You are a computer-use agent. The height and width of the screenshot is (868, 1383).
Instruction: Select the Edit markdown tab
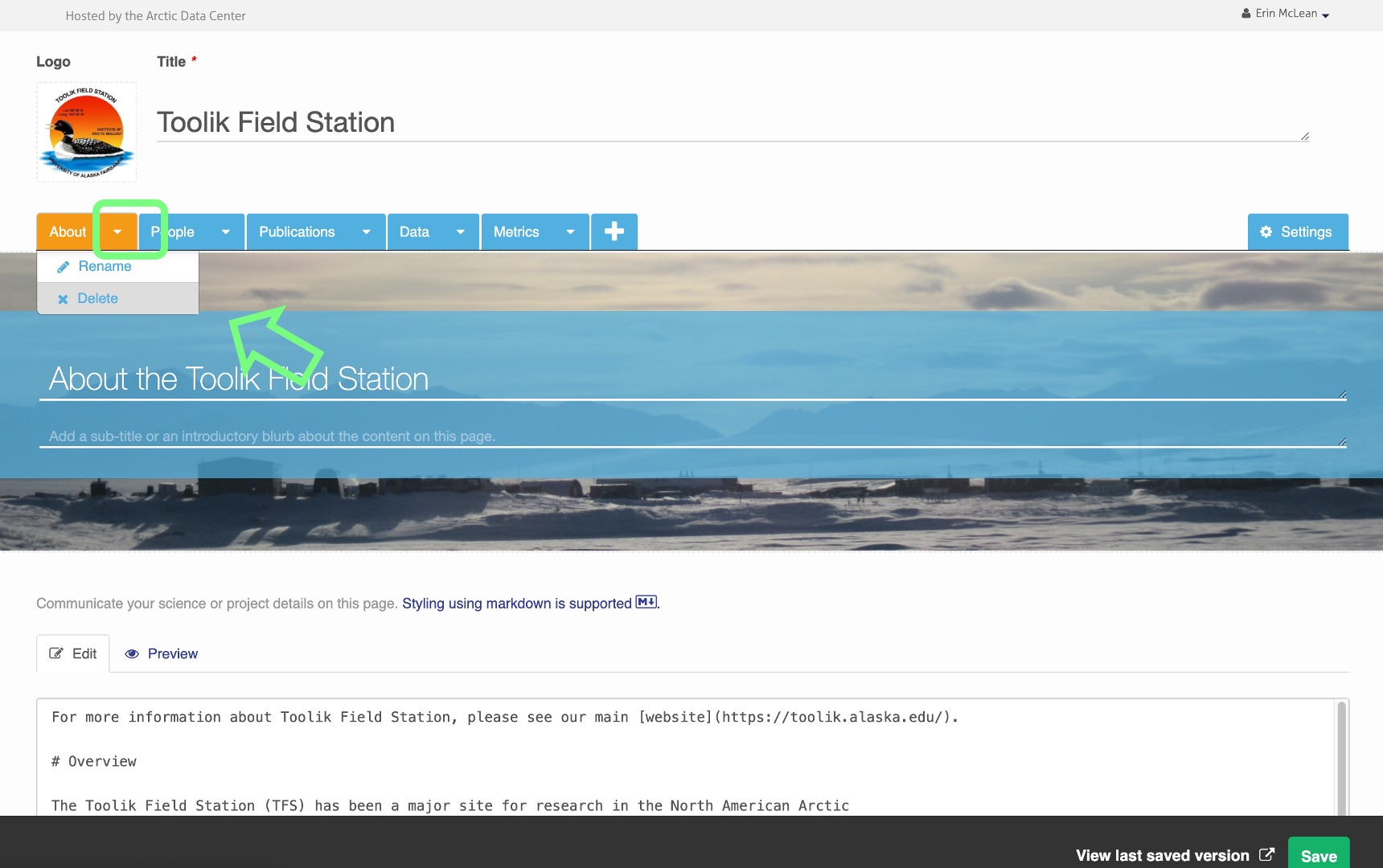click(73, 653)
